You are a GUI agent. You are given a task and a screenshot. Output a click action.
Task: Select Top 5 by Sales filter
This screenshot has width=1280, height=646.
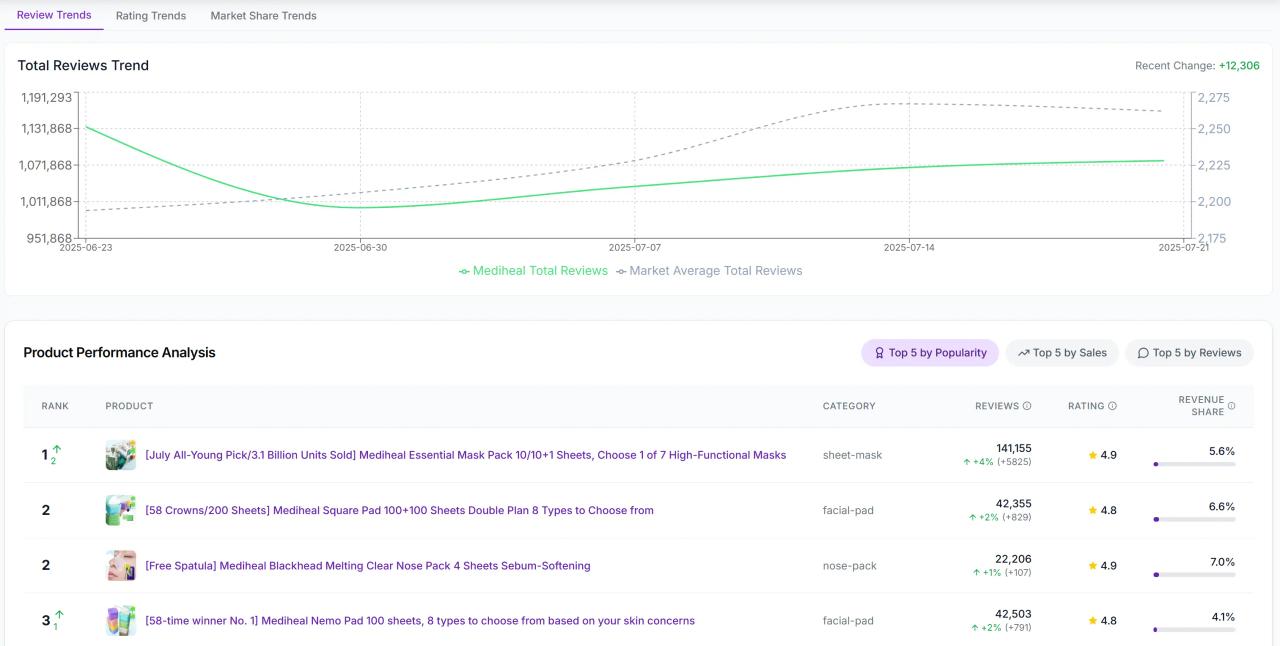pos(1062,353)
